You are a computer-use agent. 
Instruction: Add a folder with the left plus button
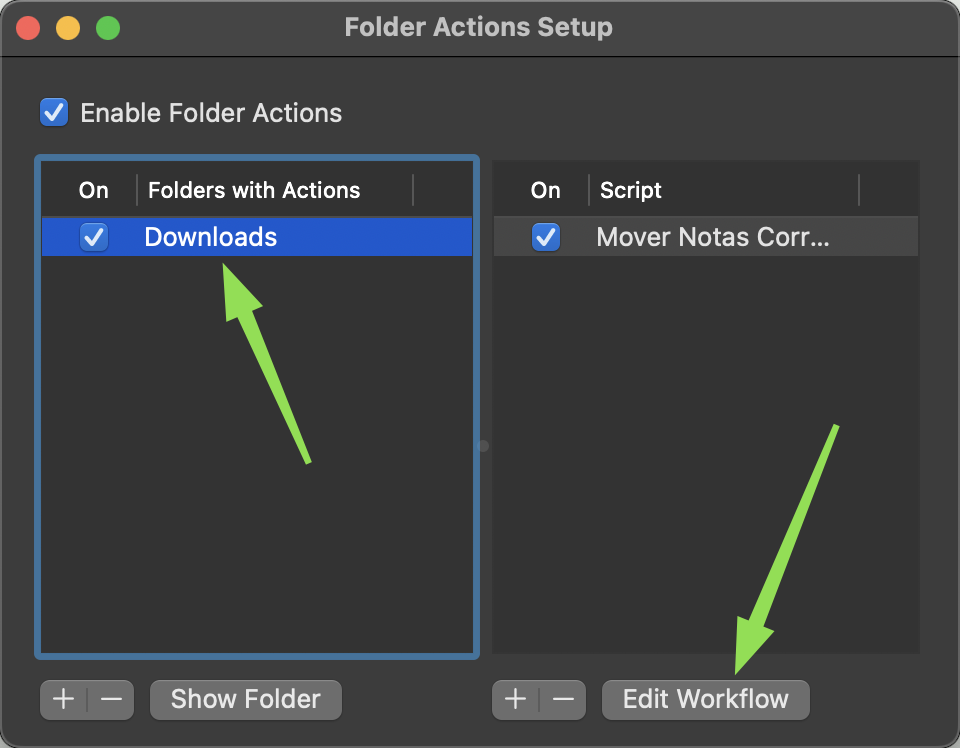point(64,699)
